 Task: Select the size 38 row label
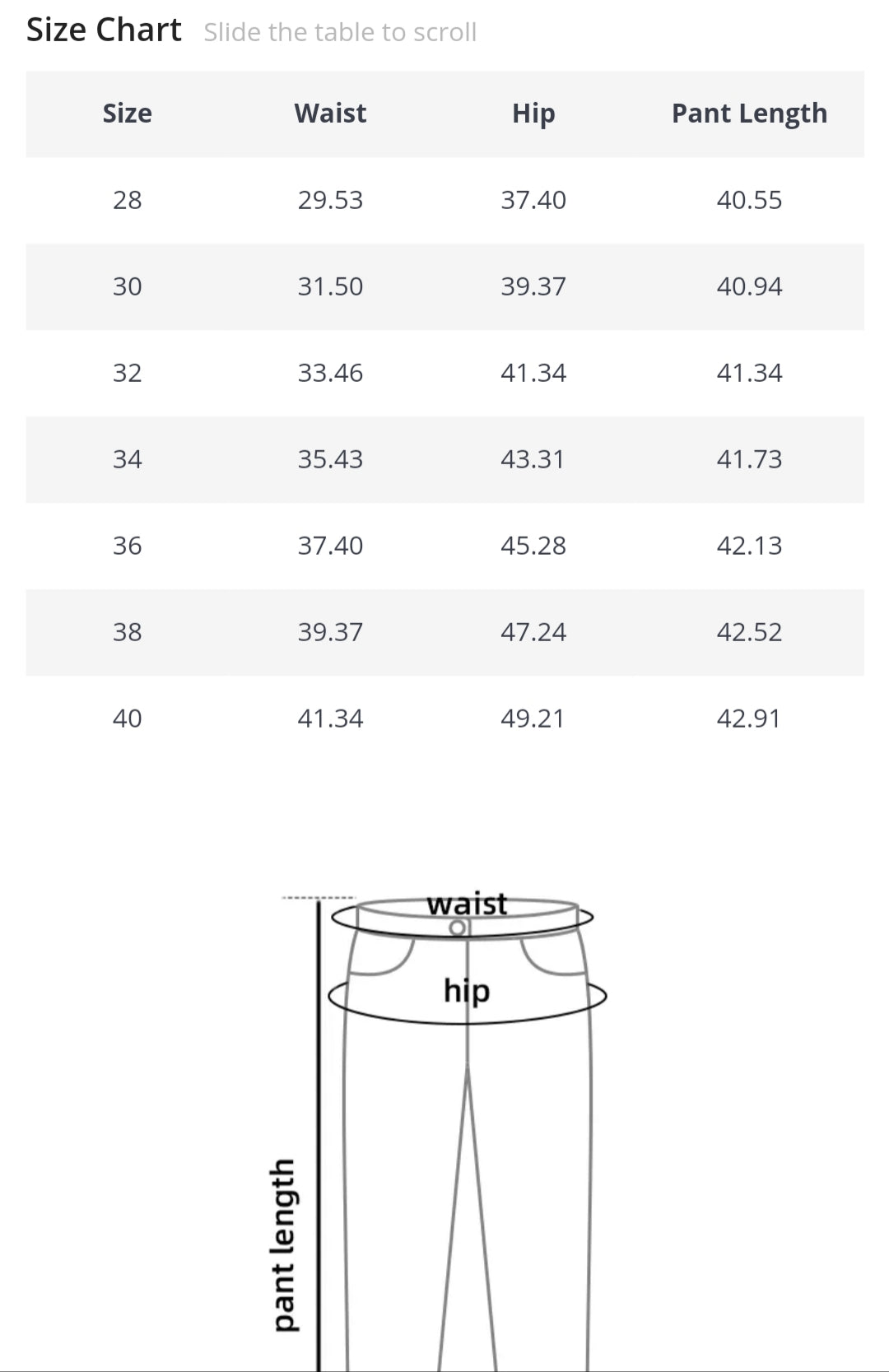click(127, 632)
